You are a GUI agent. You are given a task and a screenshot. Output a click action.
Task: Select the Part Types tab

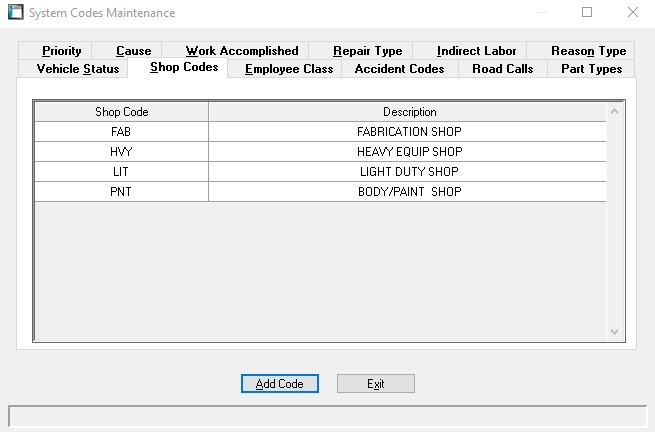click(591, 69)
